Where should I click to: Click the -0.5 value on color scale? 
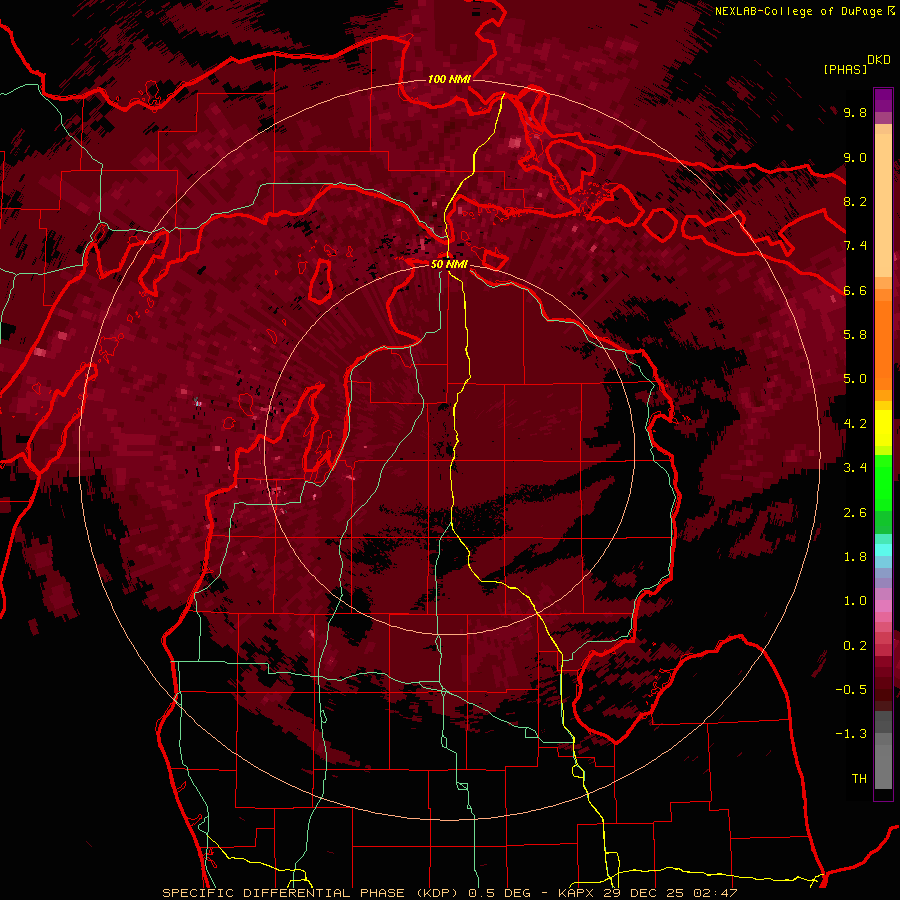pyautogui.click(x=851, y=690)
